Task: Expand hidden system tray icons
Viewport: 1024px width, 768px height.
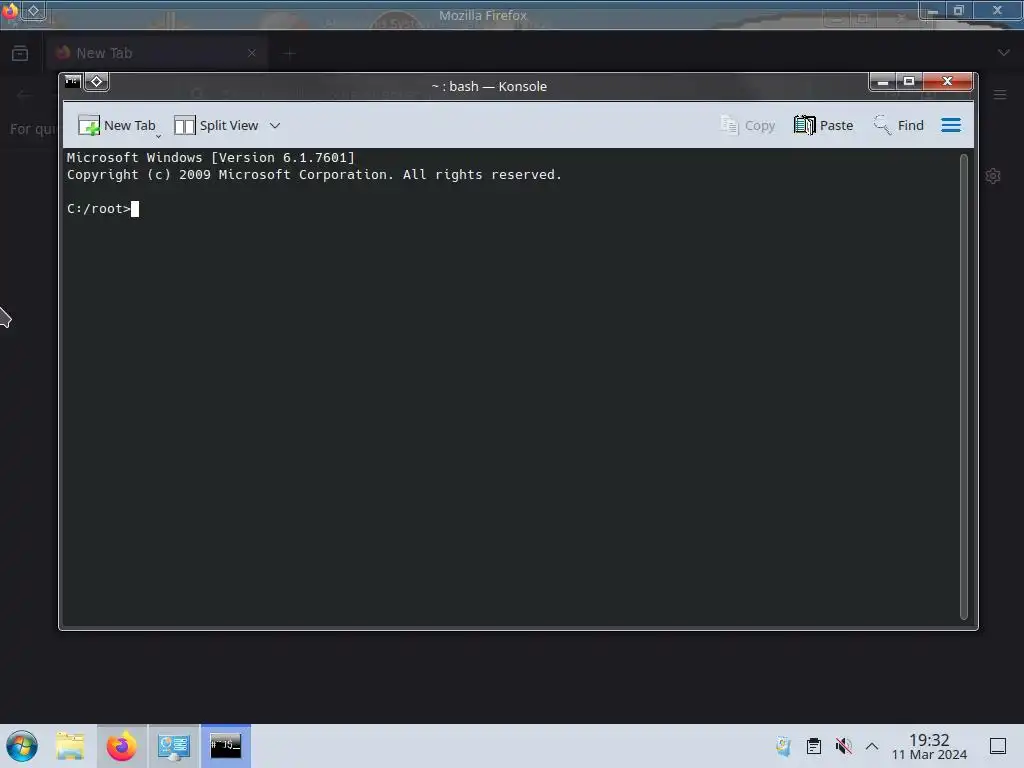Action: 872,746
